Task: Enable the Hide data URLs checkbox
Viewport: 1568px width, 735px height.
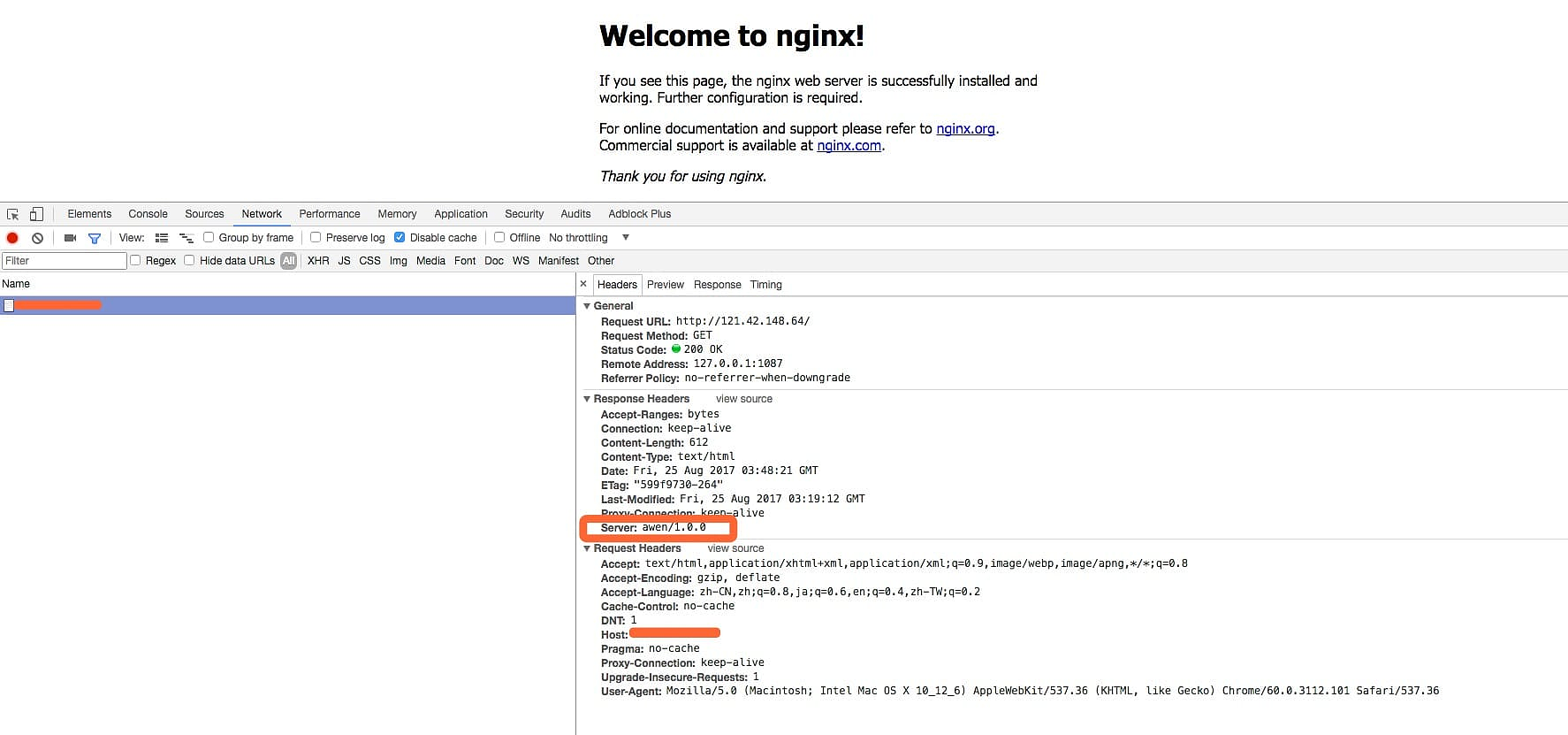Action: (189, 260)
